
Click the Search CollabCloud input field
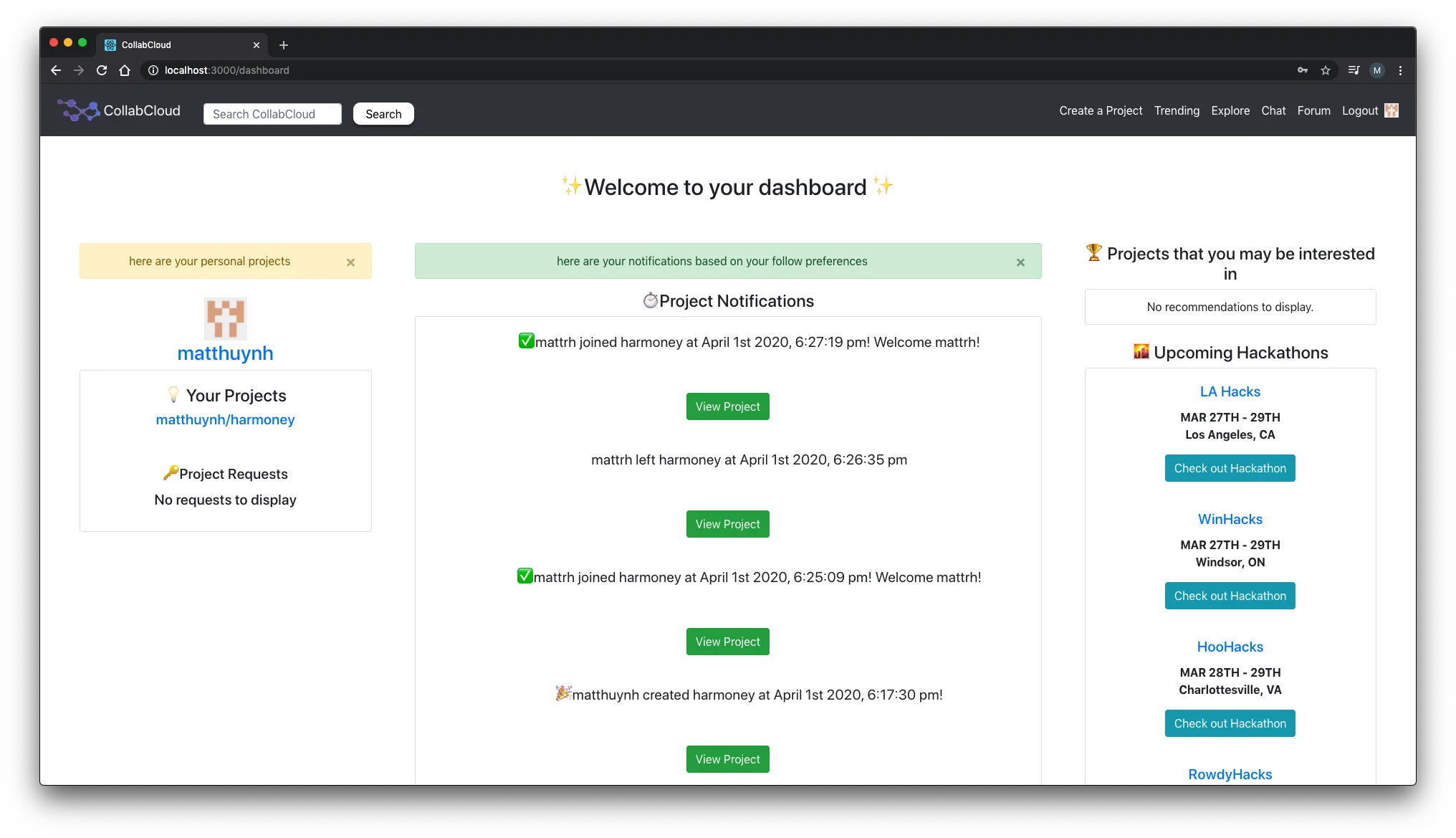pyautogui.click(x=272, y=113)
